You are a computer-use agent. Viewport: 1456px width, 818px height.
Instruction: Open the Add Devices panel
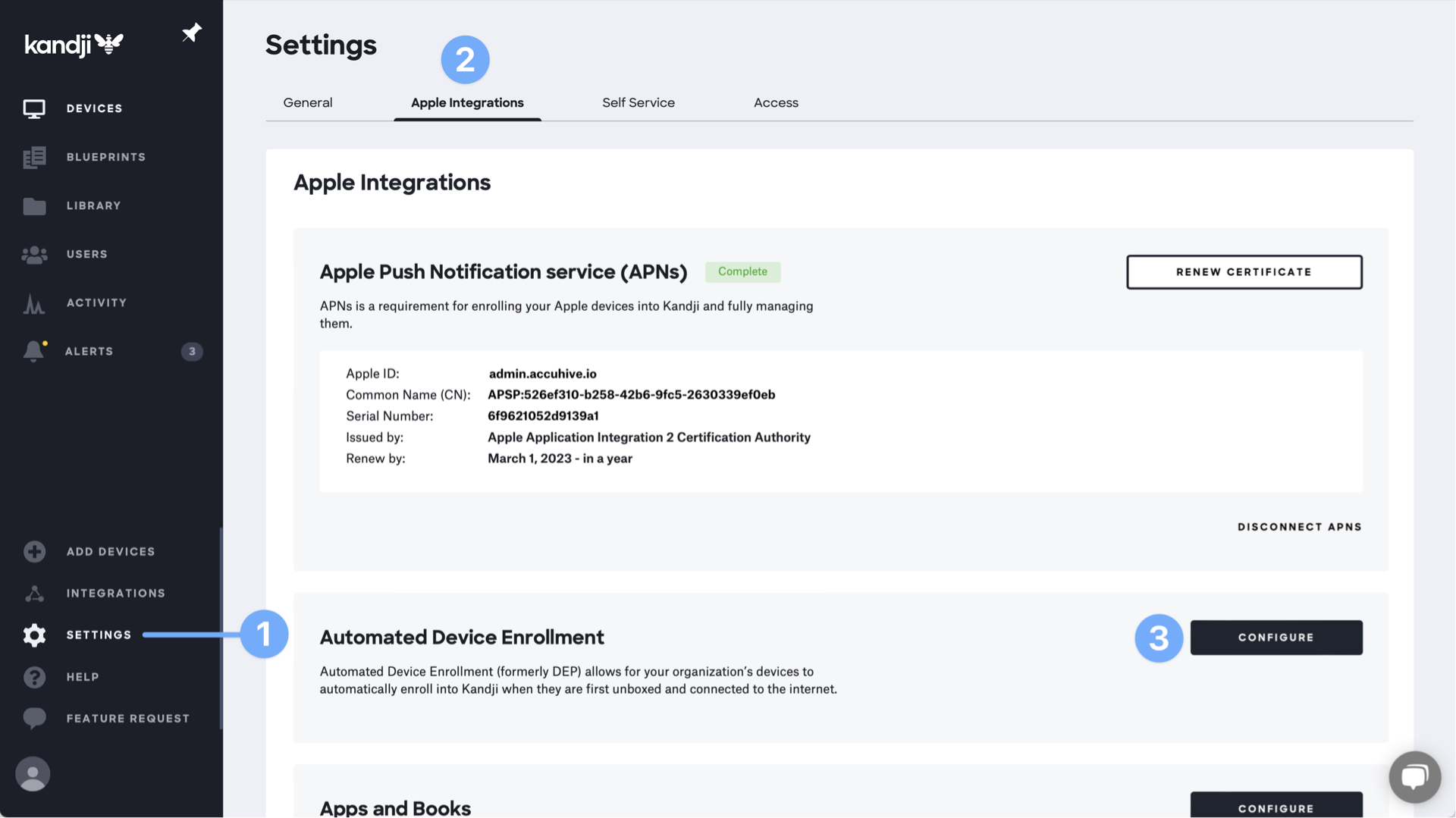coord(111,551)
